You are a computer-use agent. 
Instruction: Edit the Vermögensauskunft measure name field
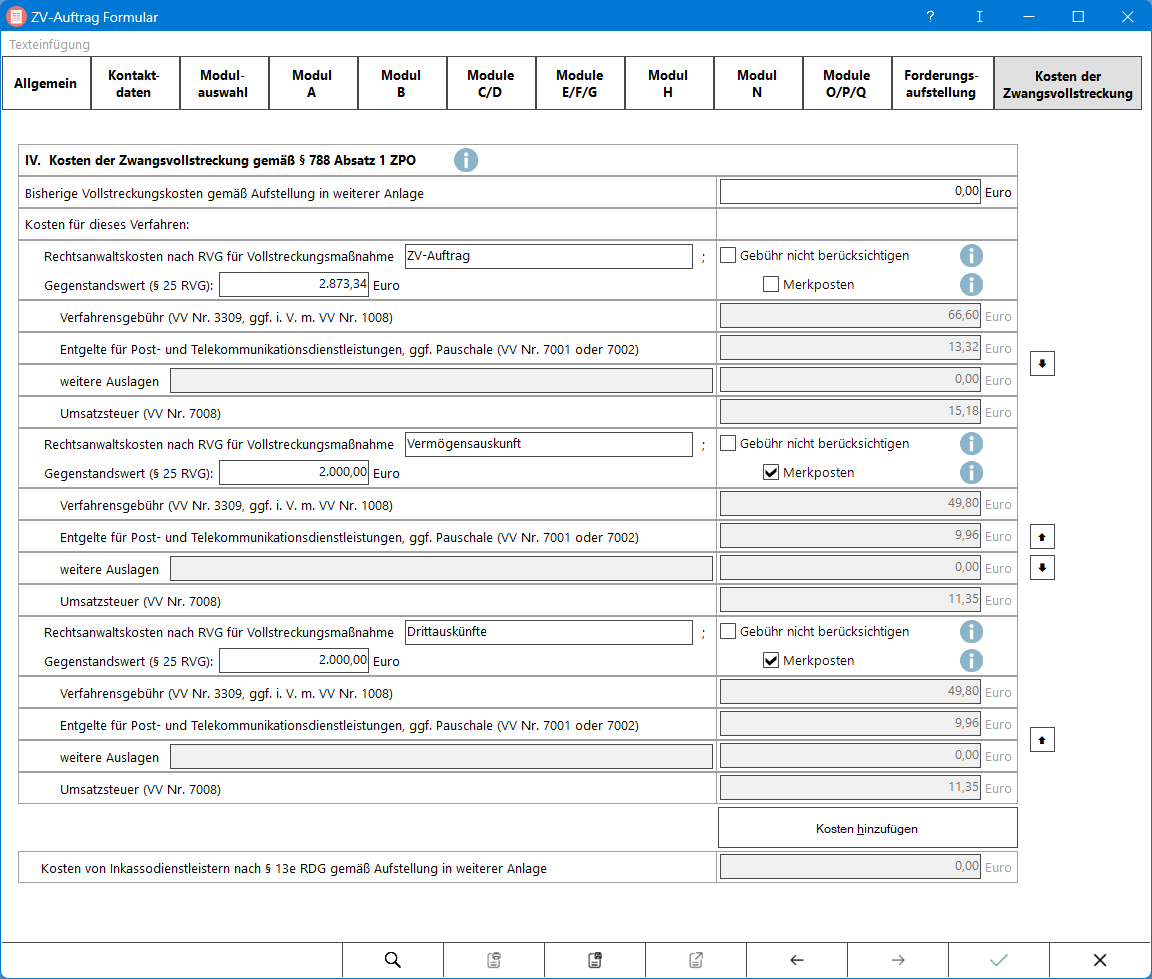(548, 444)
